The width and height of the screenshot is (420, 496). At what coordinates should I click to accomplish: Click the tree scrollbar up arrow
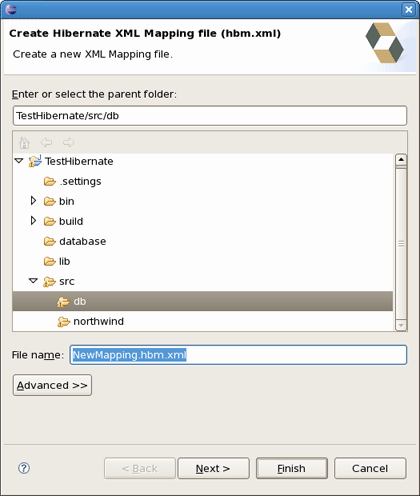click(401, 160)
